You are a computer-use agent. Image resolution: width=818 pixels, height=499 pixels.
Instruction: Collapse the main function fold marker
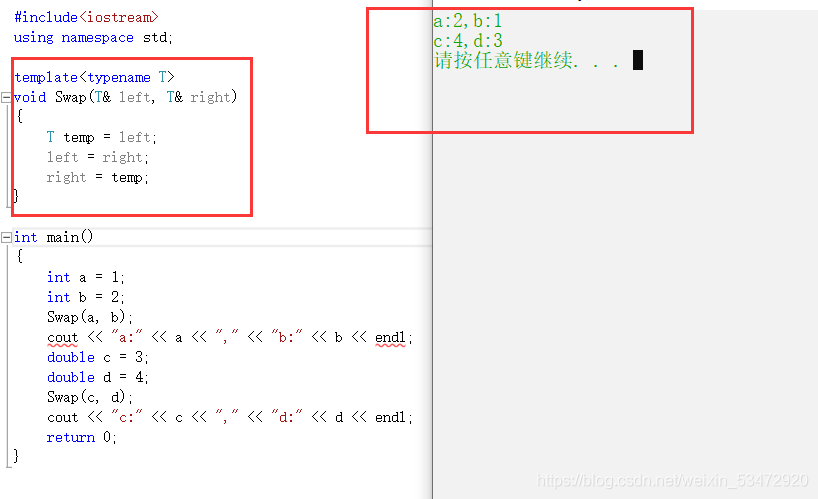[x=6, y=238]
